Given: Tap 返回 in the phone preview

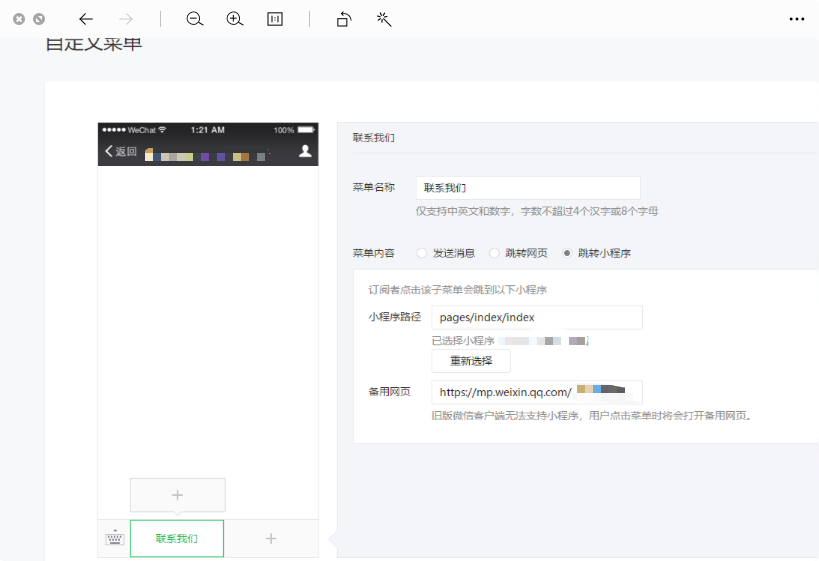Looking at the screenshot, I should coord(121,152).
